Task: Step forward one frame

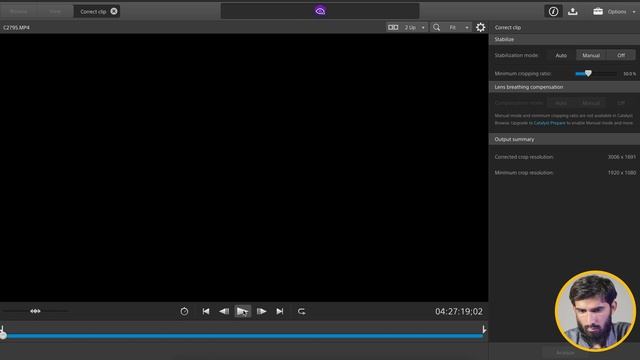Action: tap(262, 311)
